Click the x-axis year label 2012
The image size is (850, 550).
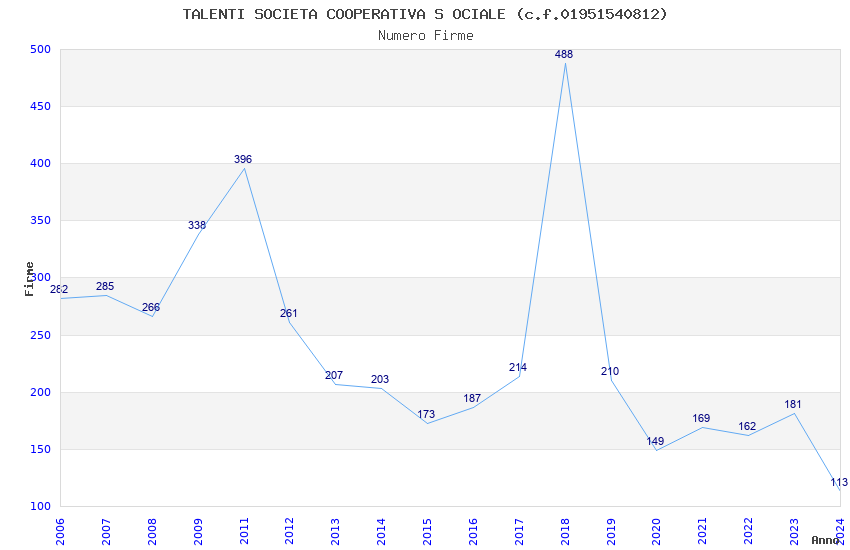pyautogui.click(x=289, y=532)
